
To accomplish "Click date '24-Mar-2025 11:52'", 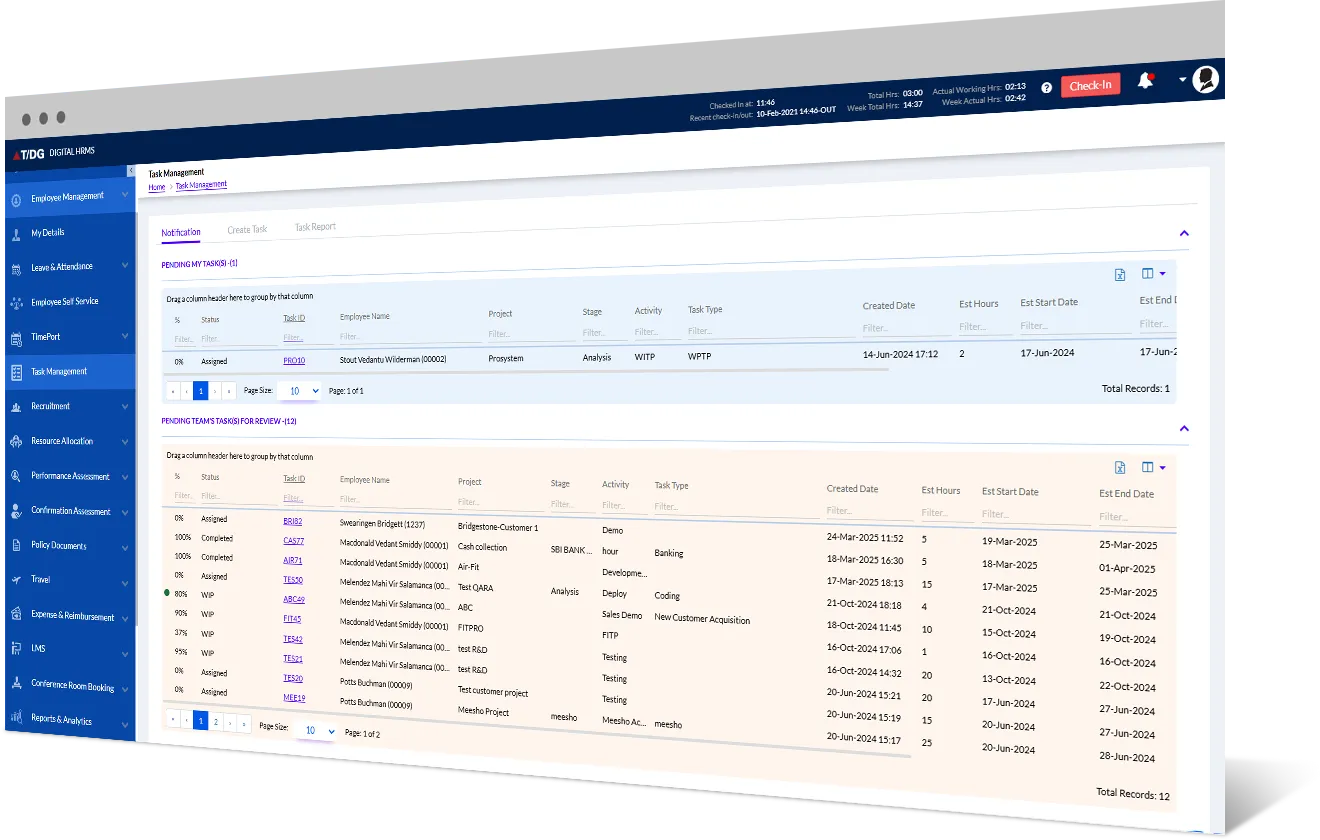I will (x=865, y=538).
